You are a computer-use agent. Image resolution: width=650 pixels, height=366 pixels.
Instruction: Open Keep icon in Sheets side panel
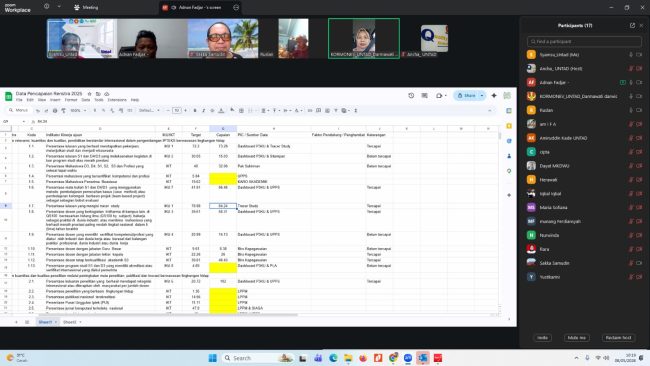(509, 126)
